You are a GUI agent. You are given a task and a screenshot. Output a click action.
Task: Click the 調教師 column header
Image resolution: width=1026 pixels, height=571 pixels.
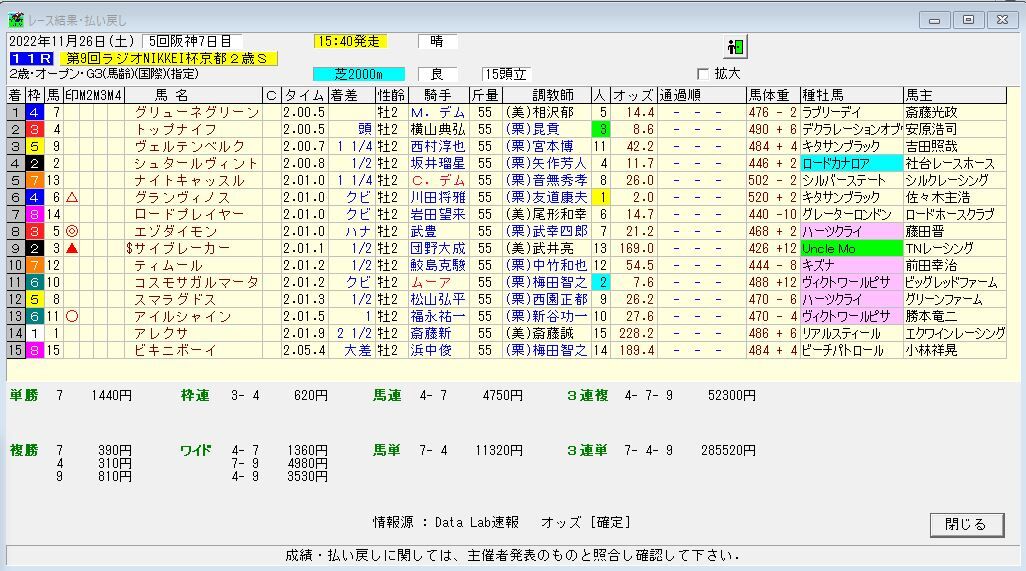546,95
